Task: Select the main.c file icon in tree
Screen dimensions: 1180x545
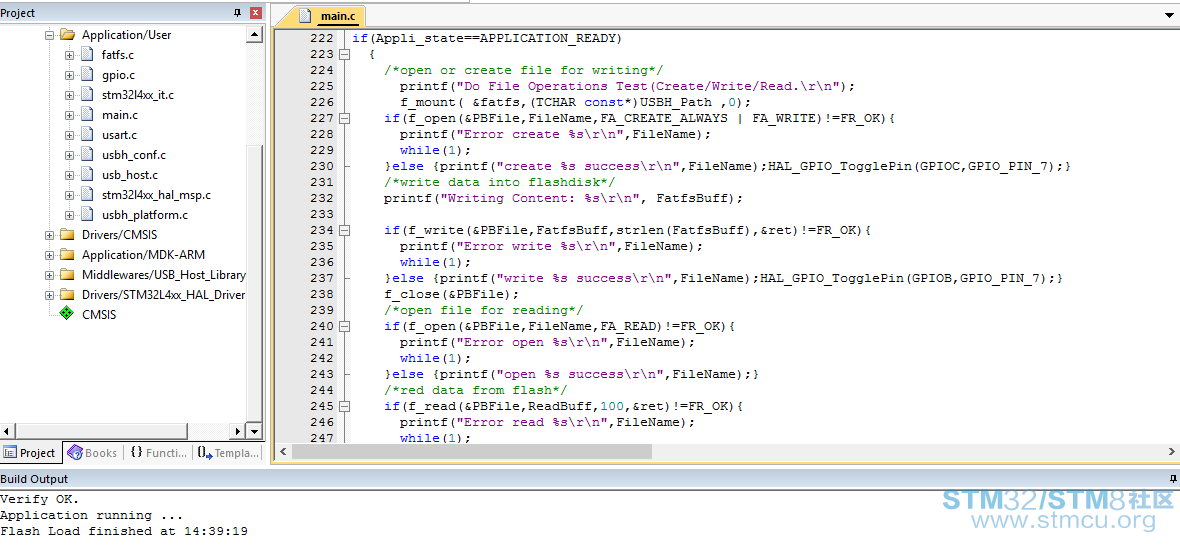Action: pyautogui.click(x=87, y=115)
